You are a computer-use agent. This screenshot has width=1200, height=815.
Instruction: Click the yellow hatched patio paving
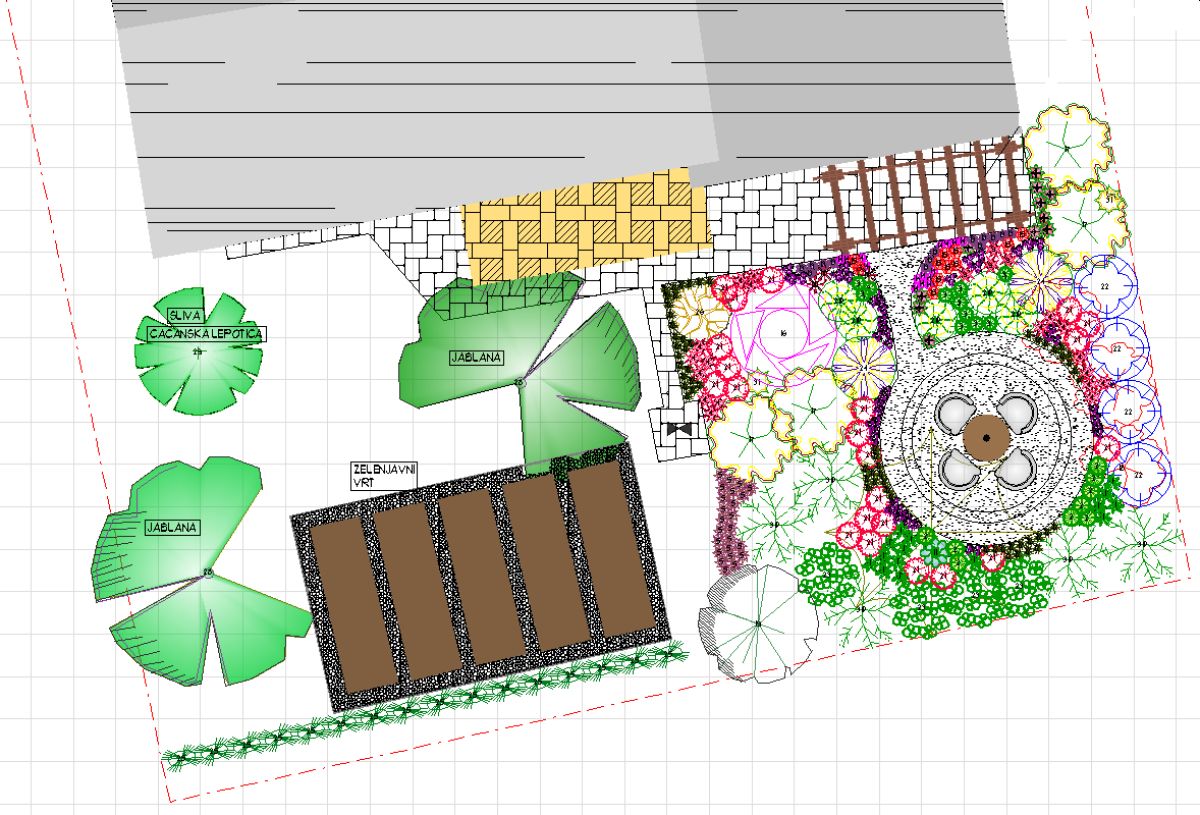tap(588, 229)
